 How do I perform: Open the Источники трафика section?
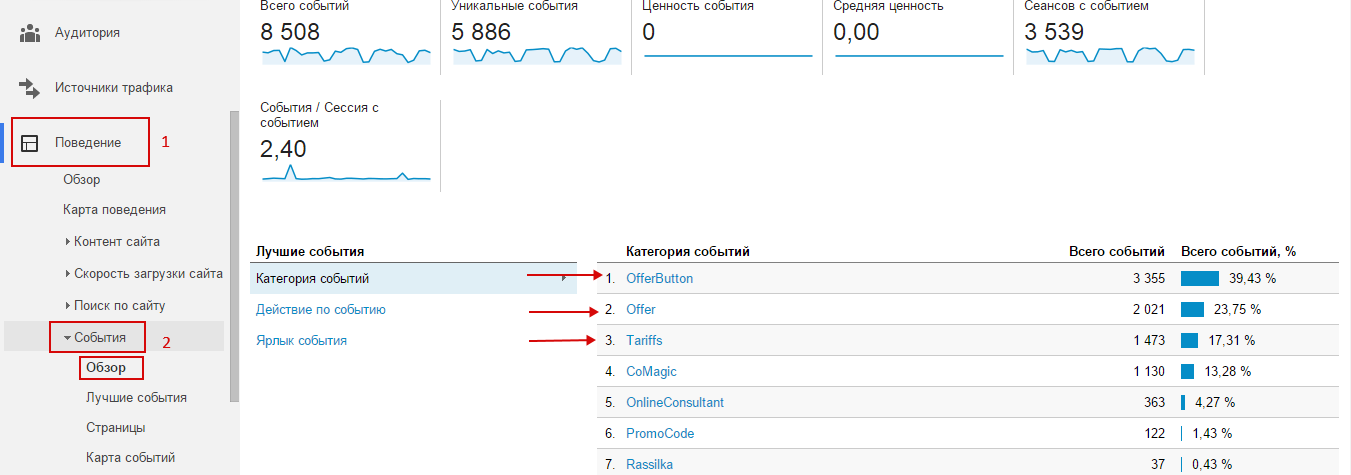(x=114, y=88)
